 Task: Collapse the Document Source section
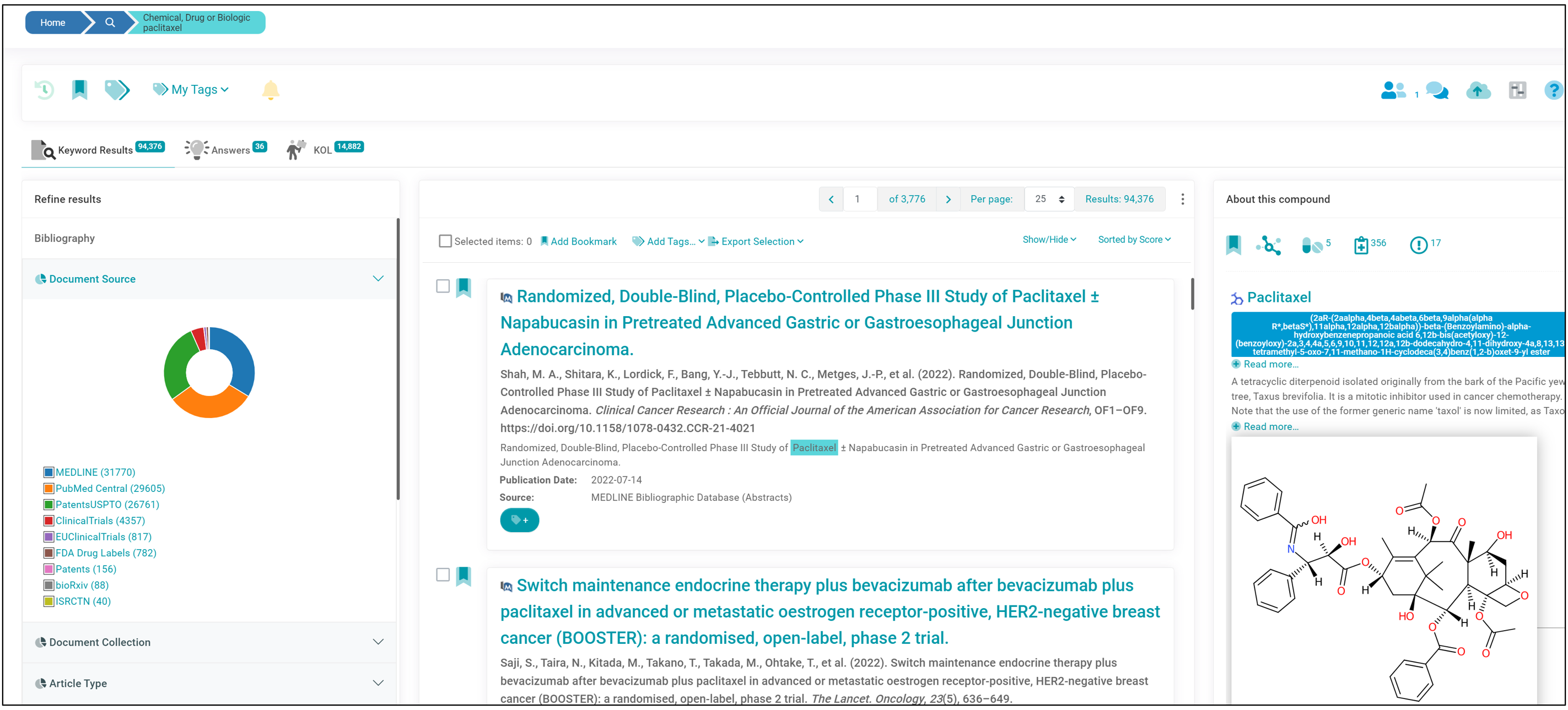coord(378,279)
